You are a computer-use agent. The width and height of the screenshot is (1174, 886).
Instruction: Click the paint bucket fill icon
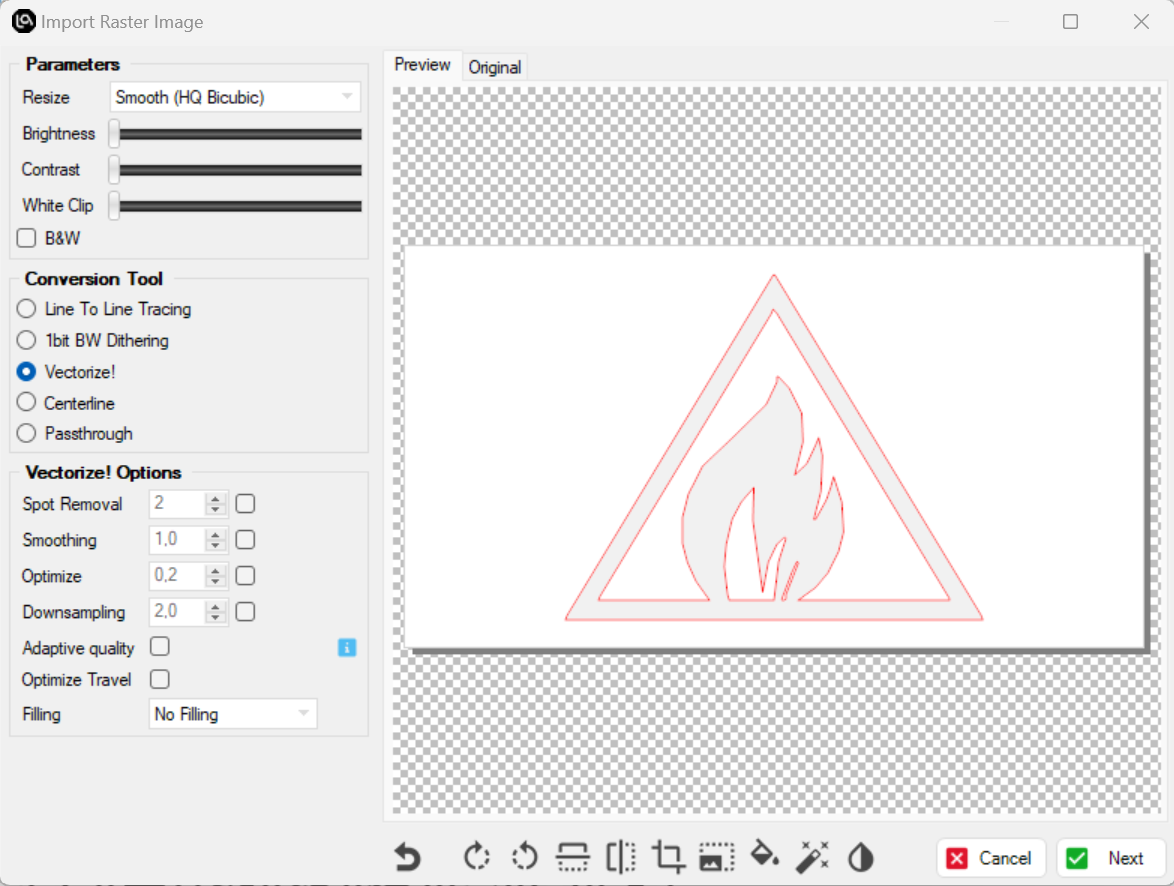(764, 857)
